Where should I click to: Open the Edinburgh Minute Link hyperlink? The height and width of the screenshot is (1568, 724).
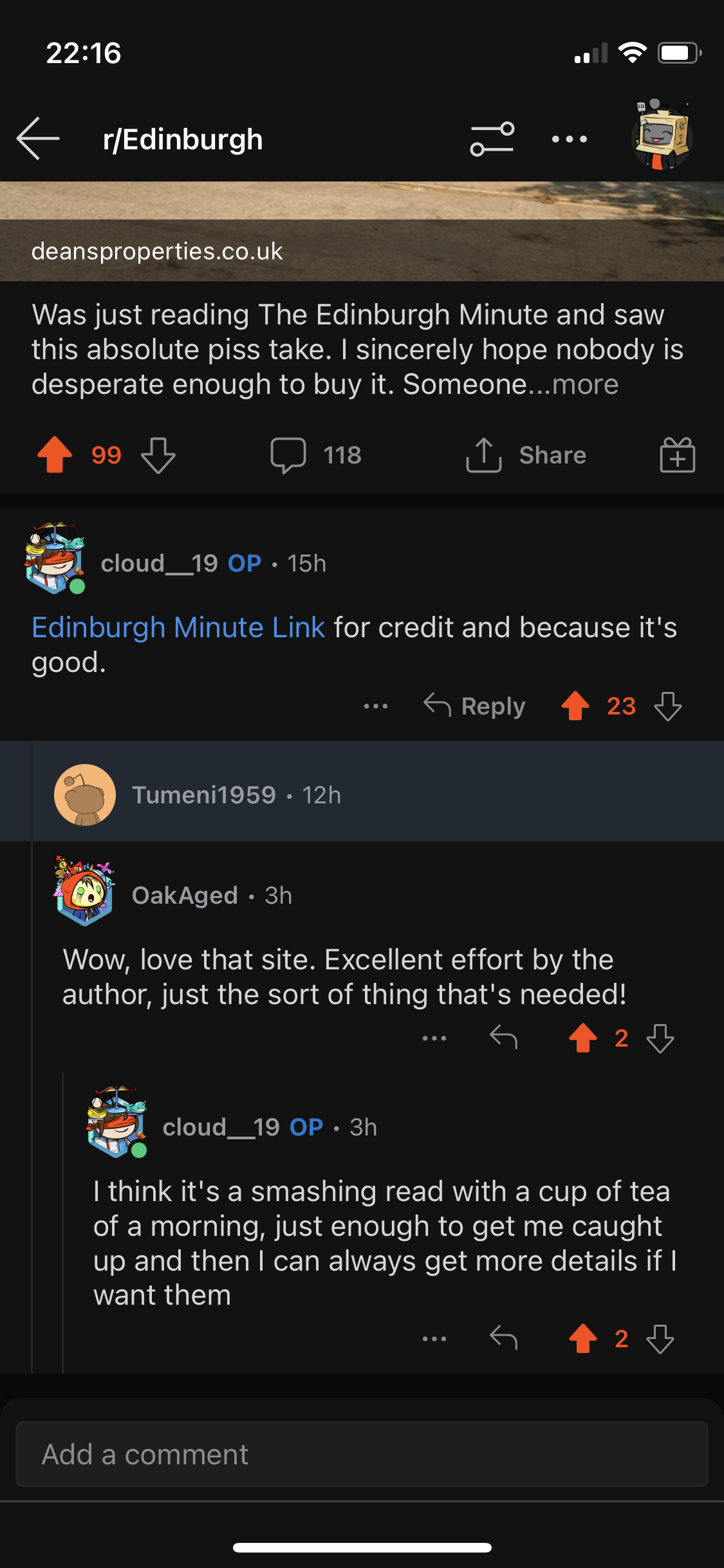pos(178,628)
